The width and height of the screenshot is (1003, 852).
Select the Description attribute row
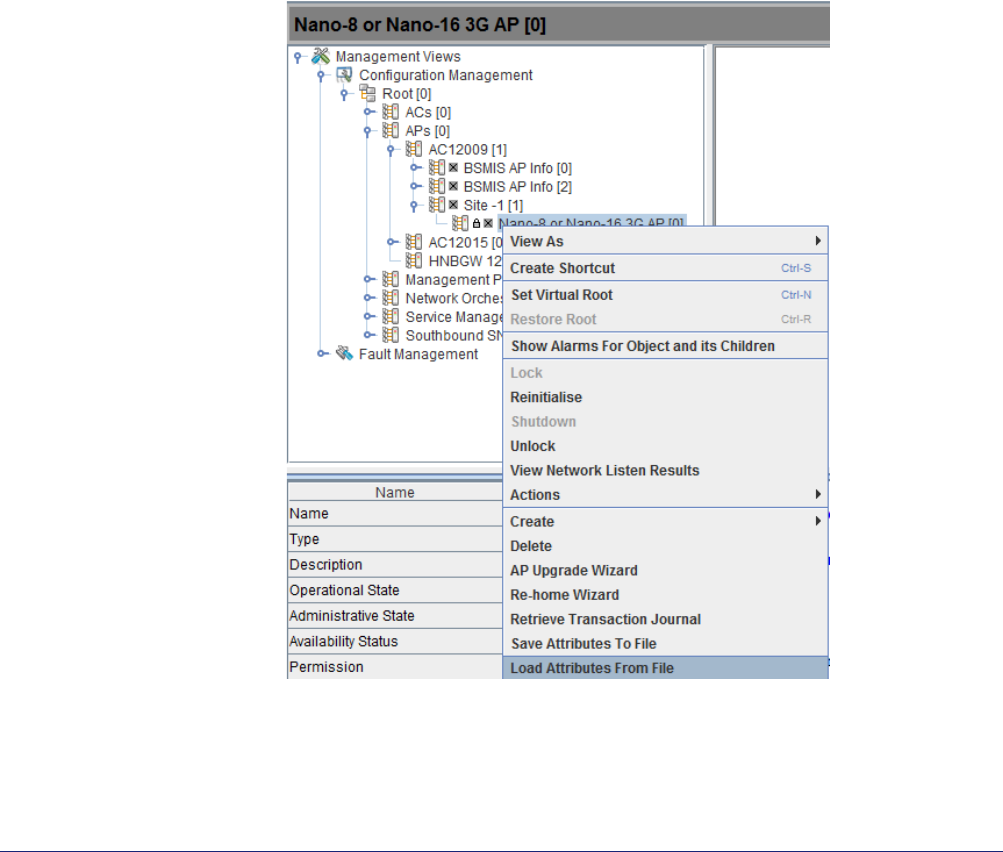click(395, 564)
